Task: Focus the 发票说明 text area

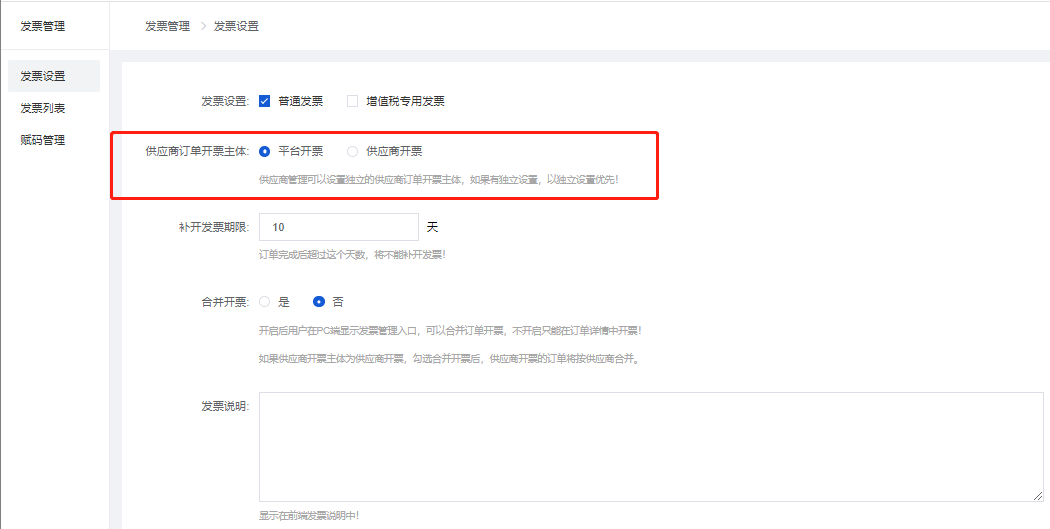Action: click(x=650, y=446)
